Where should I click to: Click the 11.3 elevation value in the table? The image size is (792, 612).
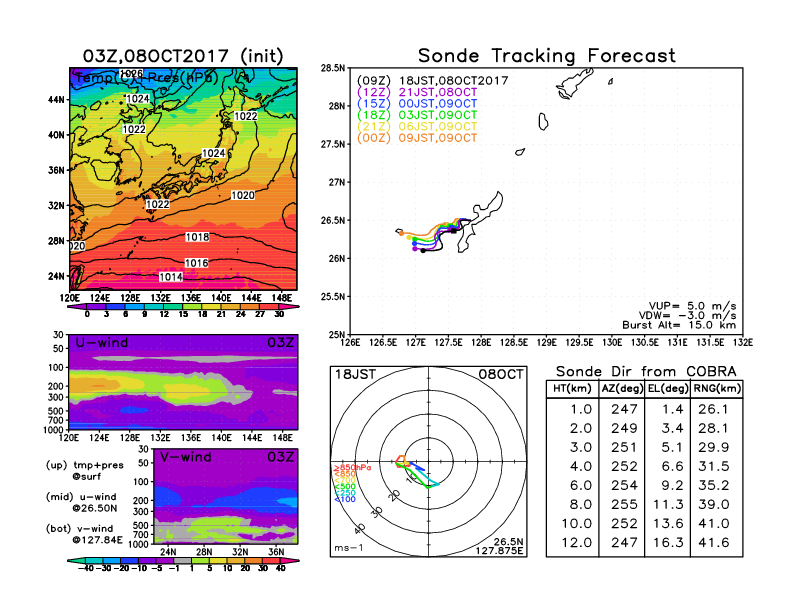point(668,505)
